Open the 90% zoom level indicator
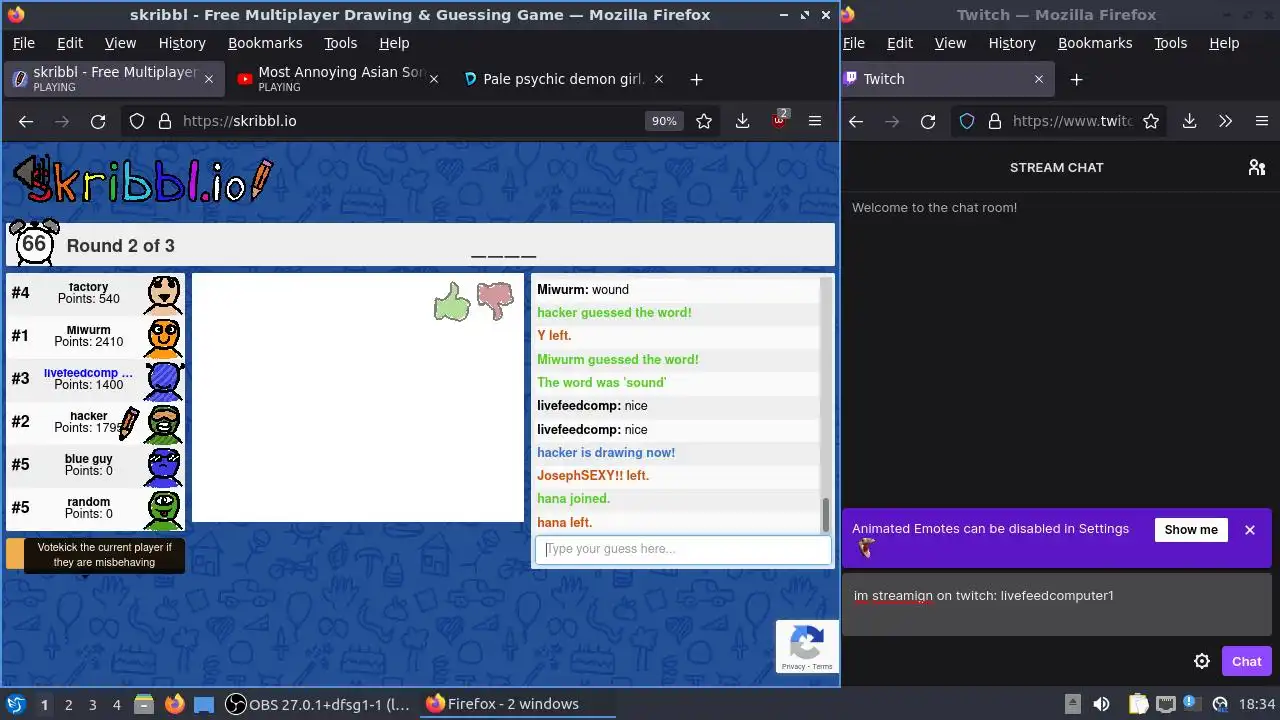This screenshot has height=720, width=1280. click(664, 121)
